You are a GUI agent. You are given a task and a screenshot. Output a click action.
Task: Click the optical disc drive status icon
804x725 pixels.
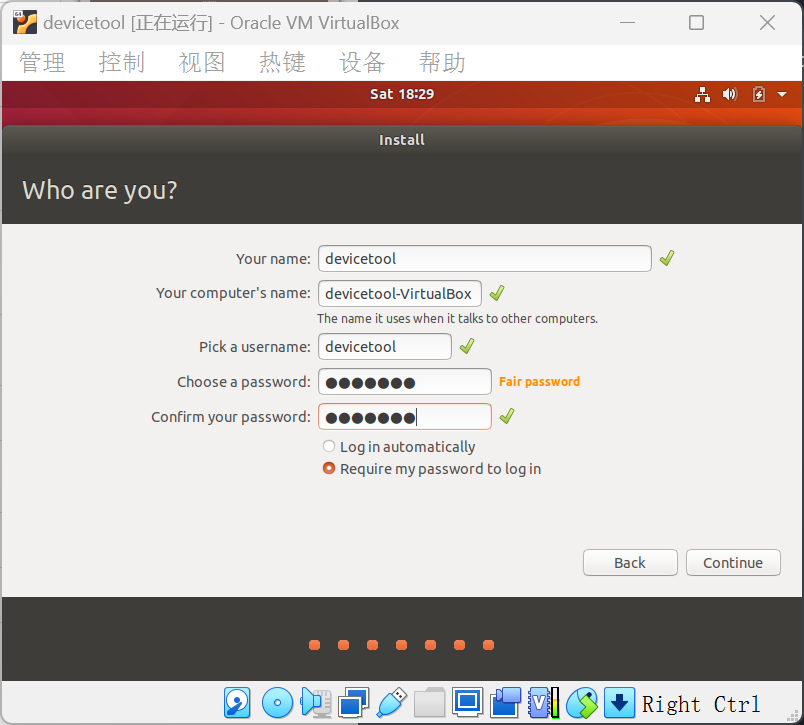click(277, 702)
